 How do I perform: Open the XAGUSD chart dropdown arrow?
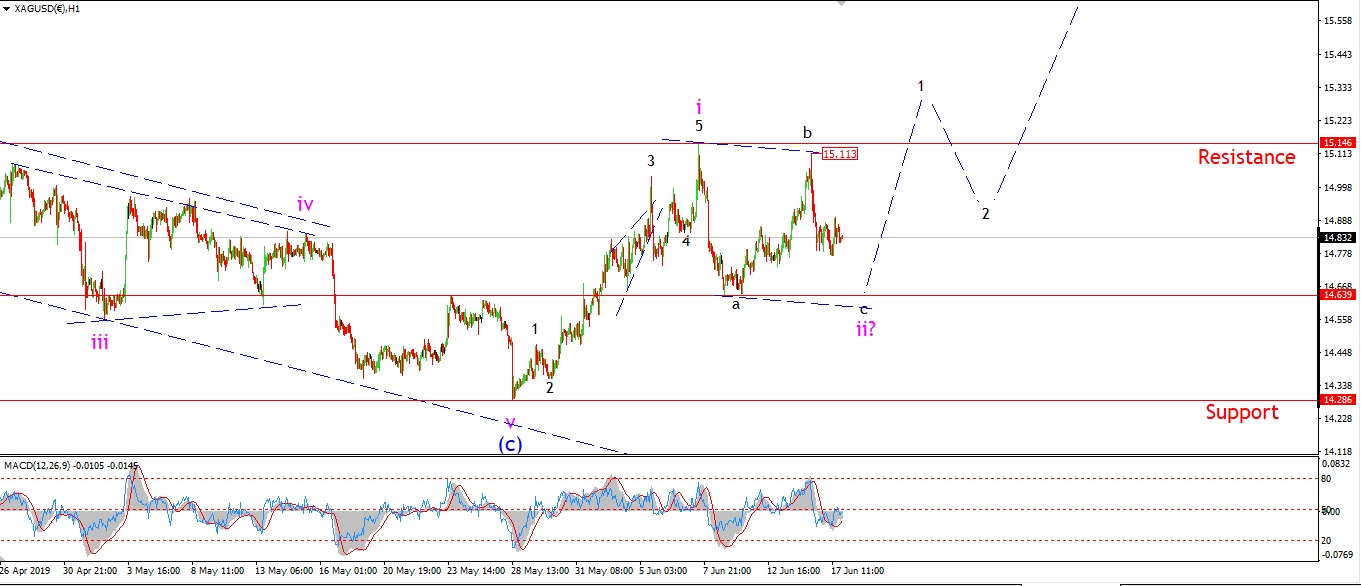[7, 7]
